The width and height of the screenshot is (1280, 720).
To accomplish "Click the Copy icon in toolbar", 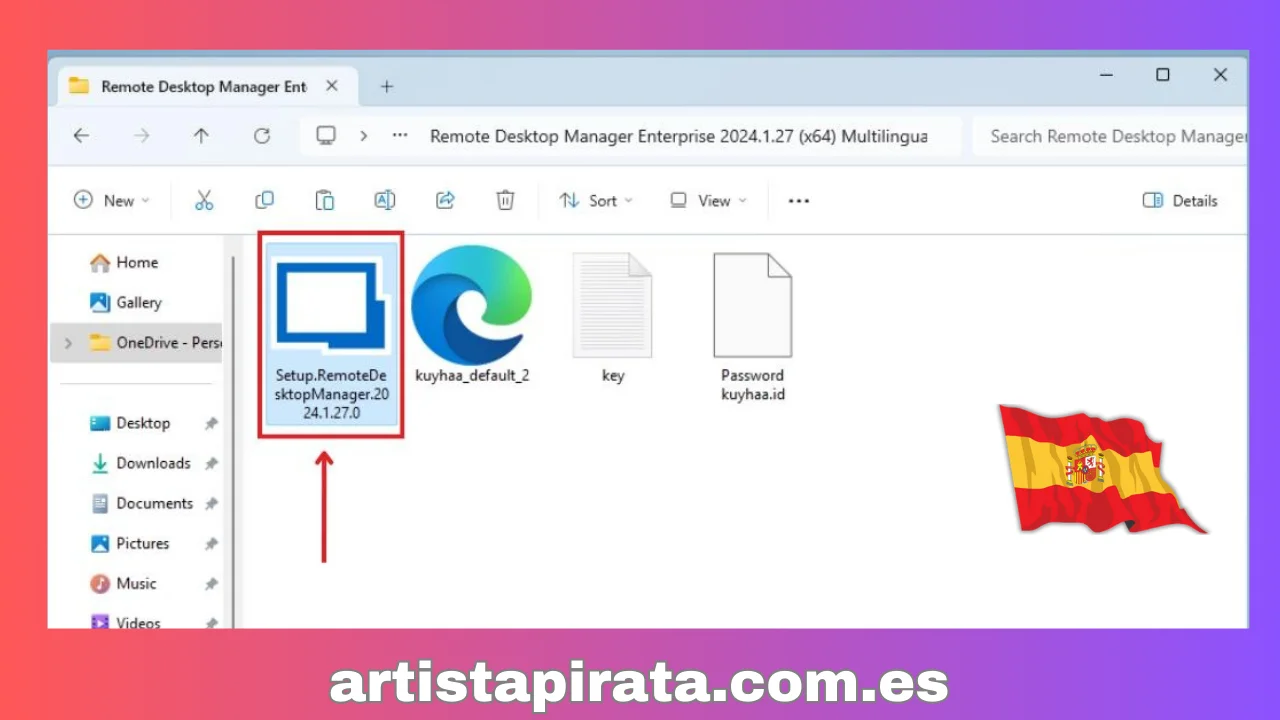I will 265,200.
